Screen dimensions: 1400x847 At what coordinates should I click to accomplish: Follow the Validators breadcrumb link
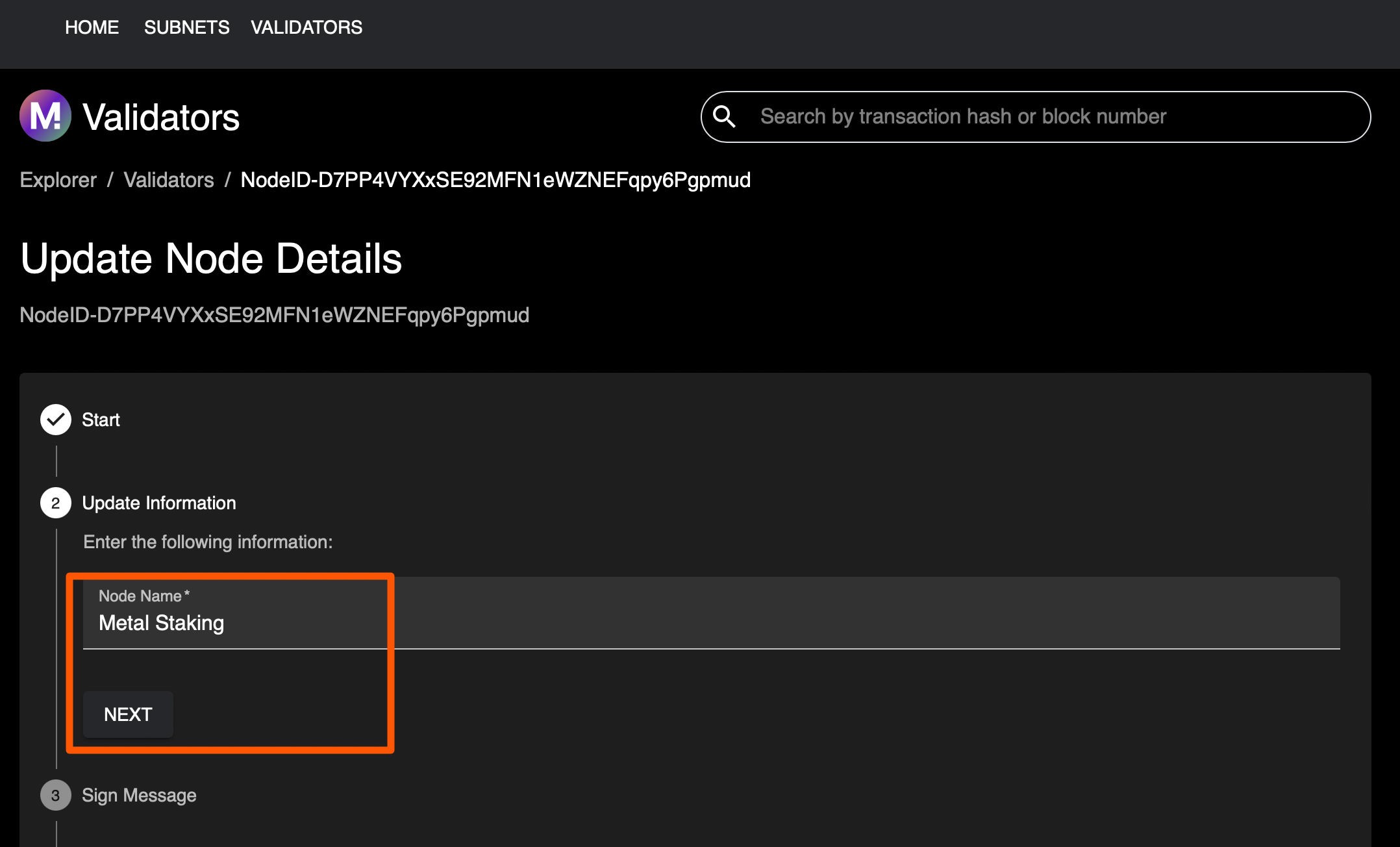tap(168, 180)
